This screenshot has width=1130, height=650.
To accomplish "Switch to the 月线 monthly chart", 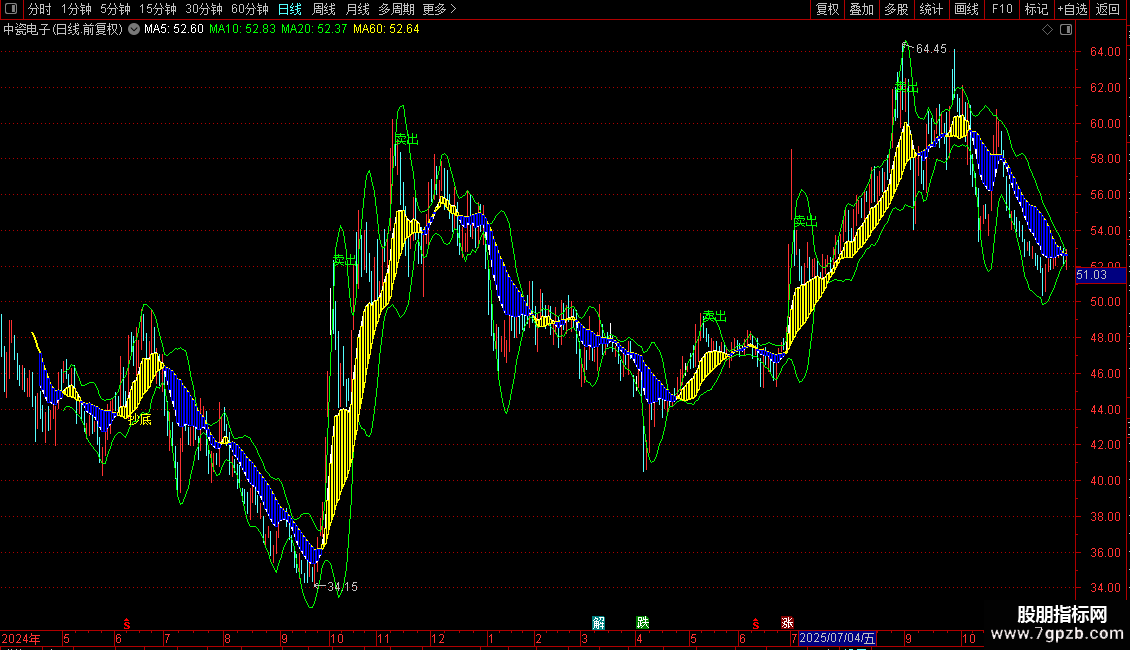I will (x=357, y=9).
